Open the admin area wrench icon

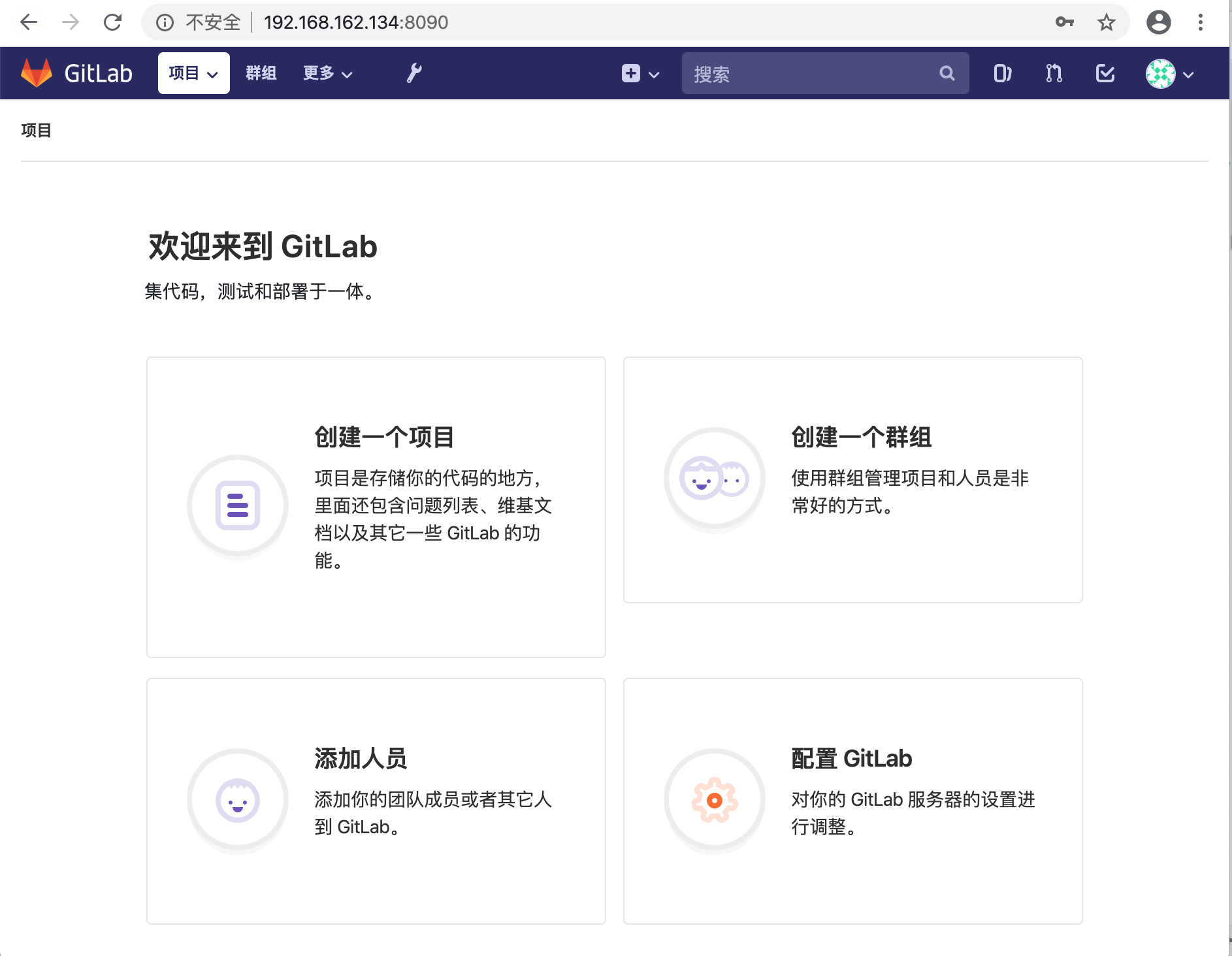414,73
